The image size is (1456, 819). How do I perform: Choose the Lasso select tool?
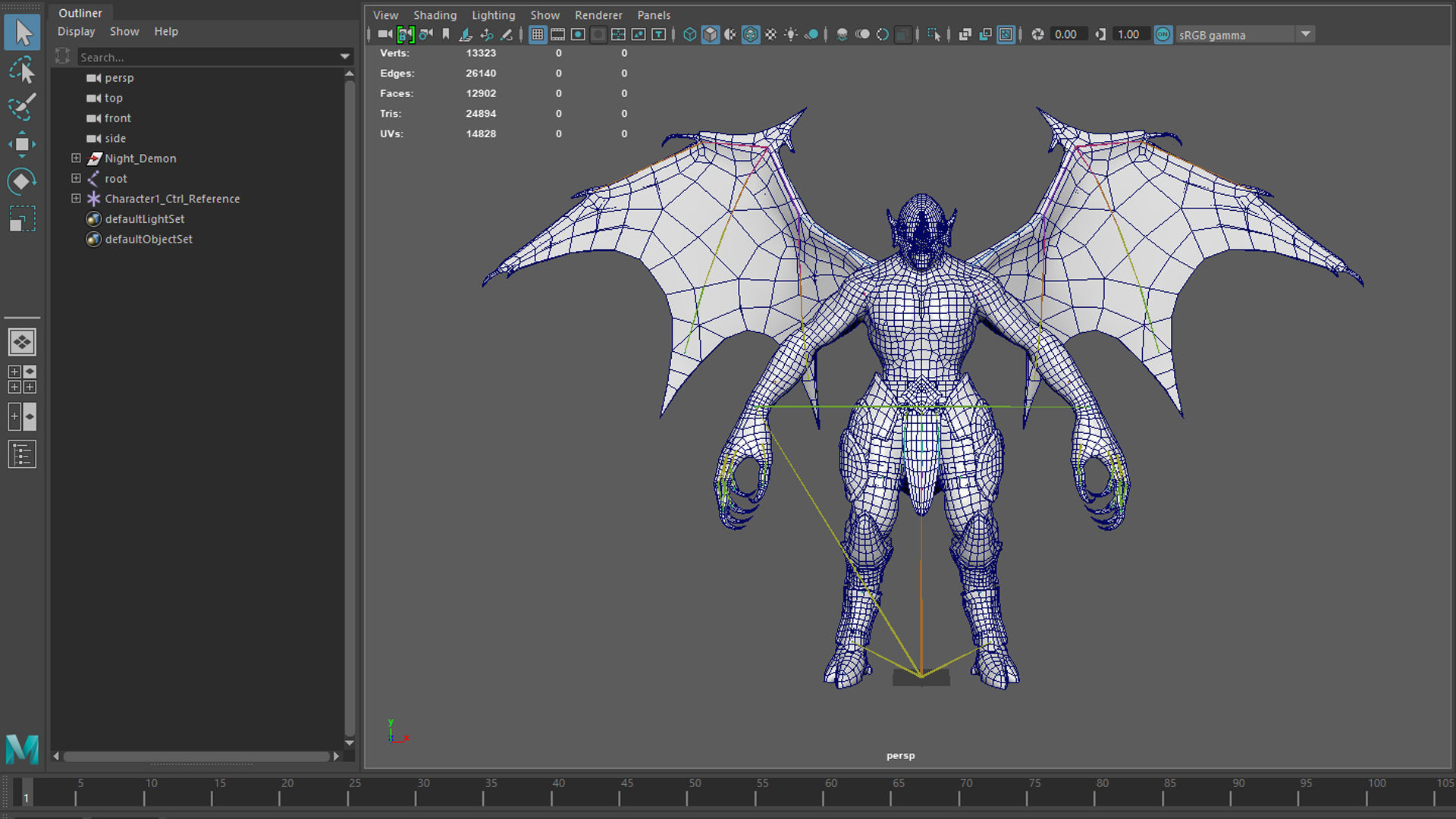[x=22, y=70]
